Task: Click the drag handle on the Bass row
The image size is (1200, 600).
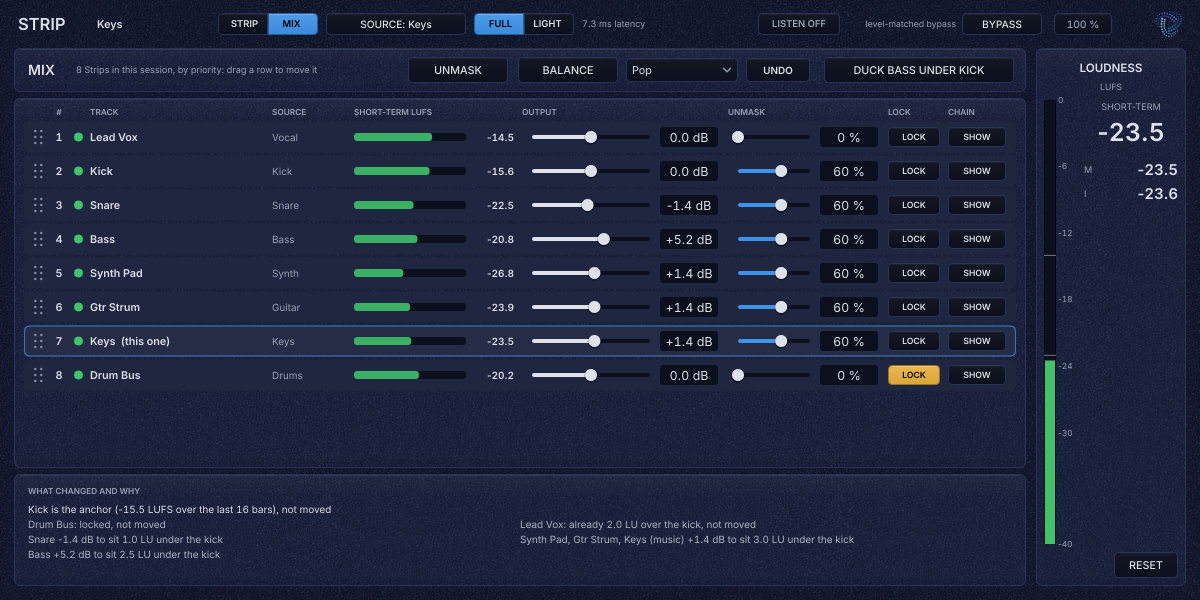Action: coord(38,239)
